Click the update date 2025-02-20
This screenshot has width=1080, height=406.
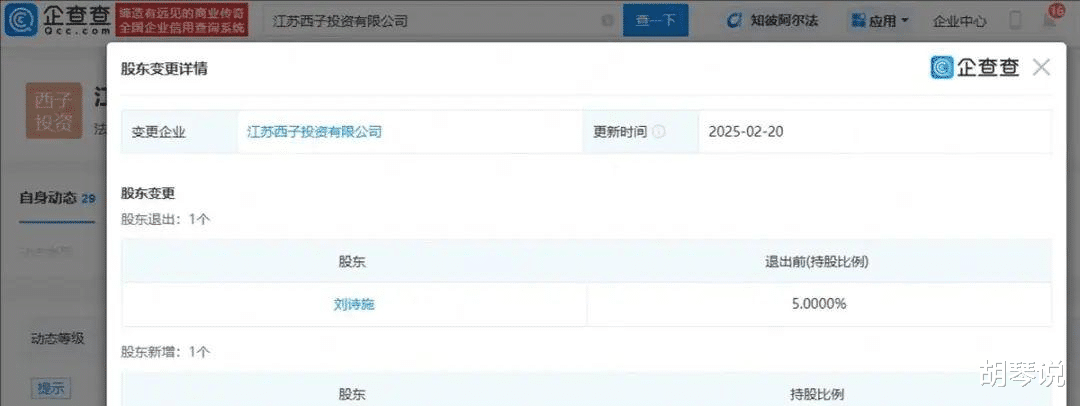coord(746,132)
